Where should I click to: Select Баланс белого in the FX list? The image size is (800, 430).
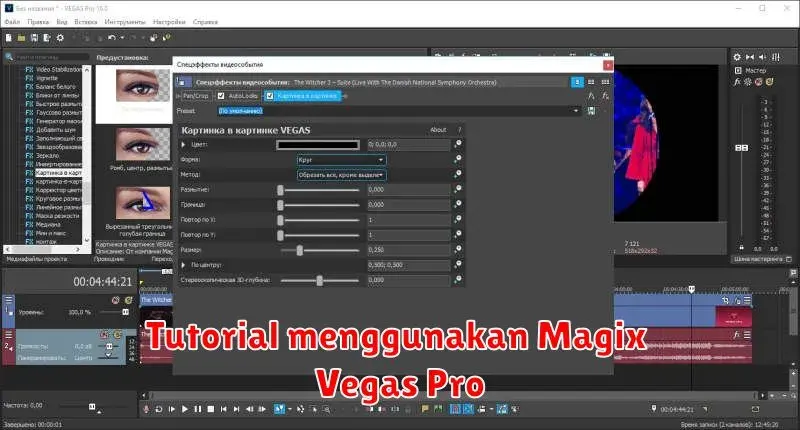[55, 87]
